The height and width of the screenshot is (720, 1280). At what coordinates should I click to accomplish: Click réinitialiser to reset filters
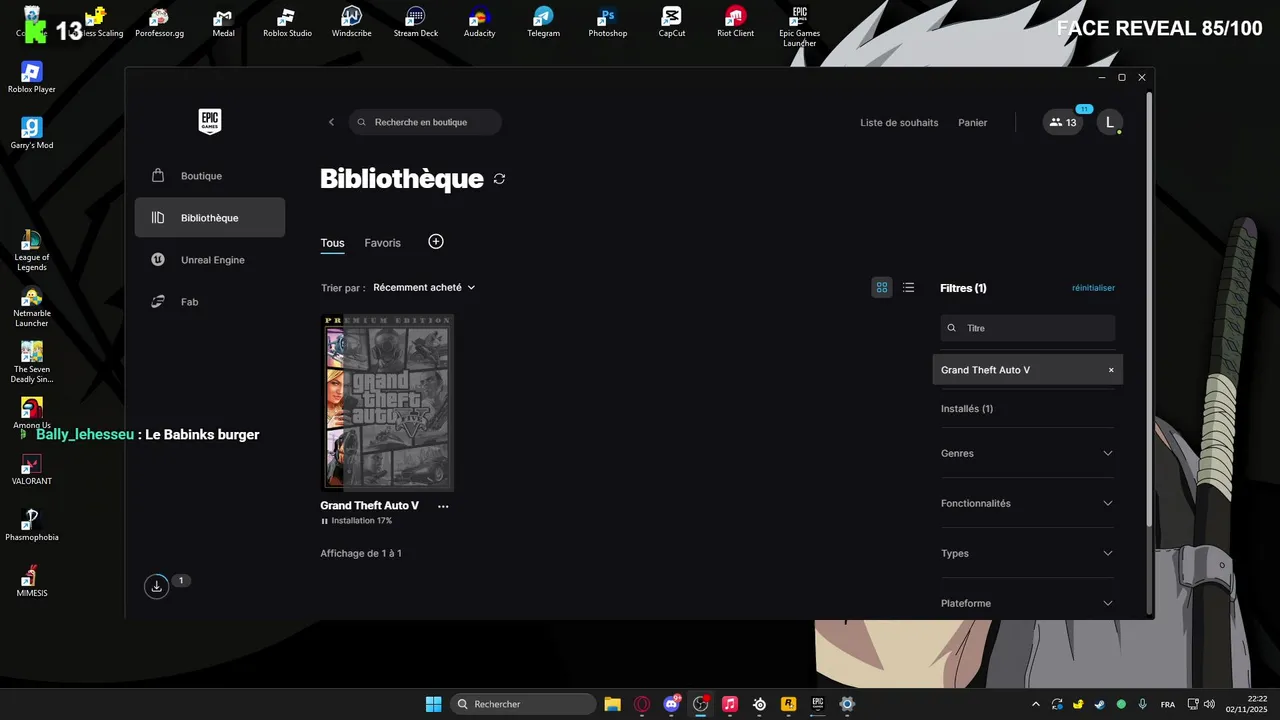point(1093,288)
